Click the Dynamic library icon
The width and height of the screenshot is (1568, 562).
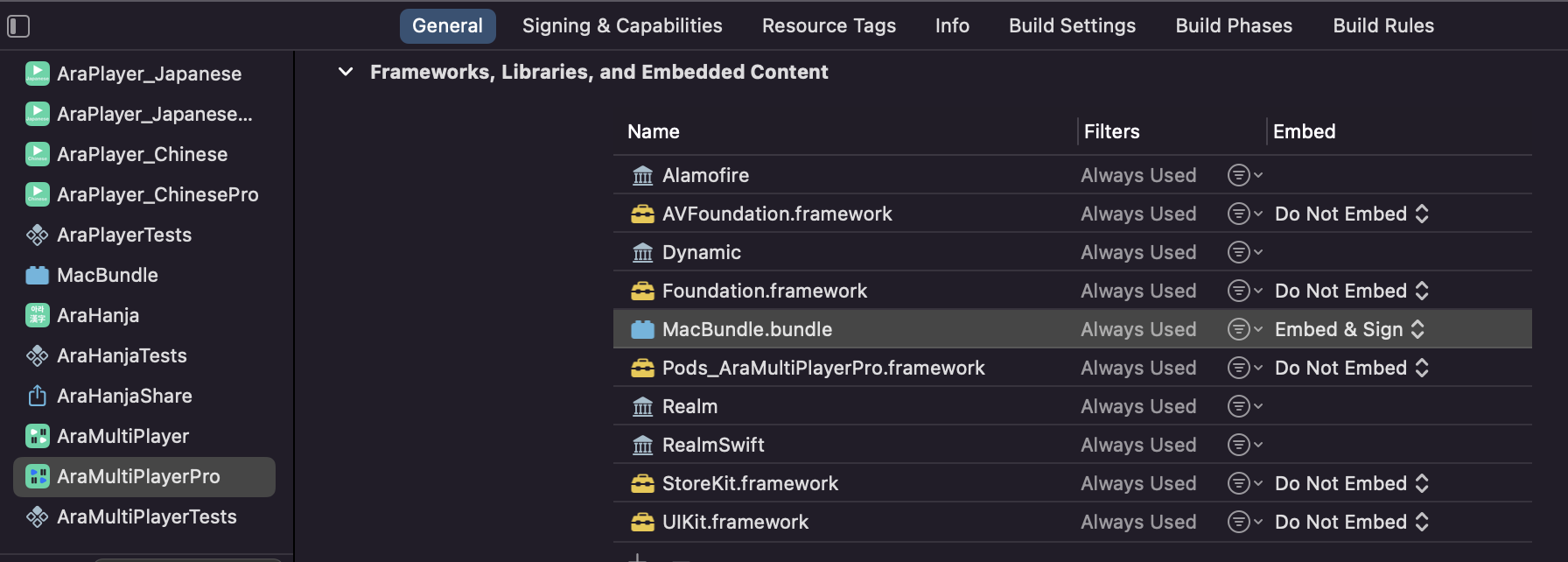(x=643, y=253)
